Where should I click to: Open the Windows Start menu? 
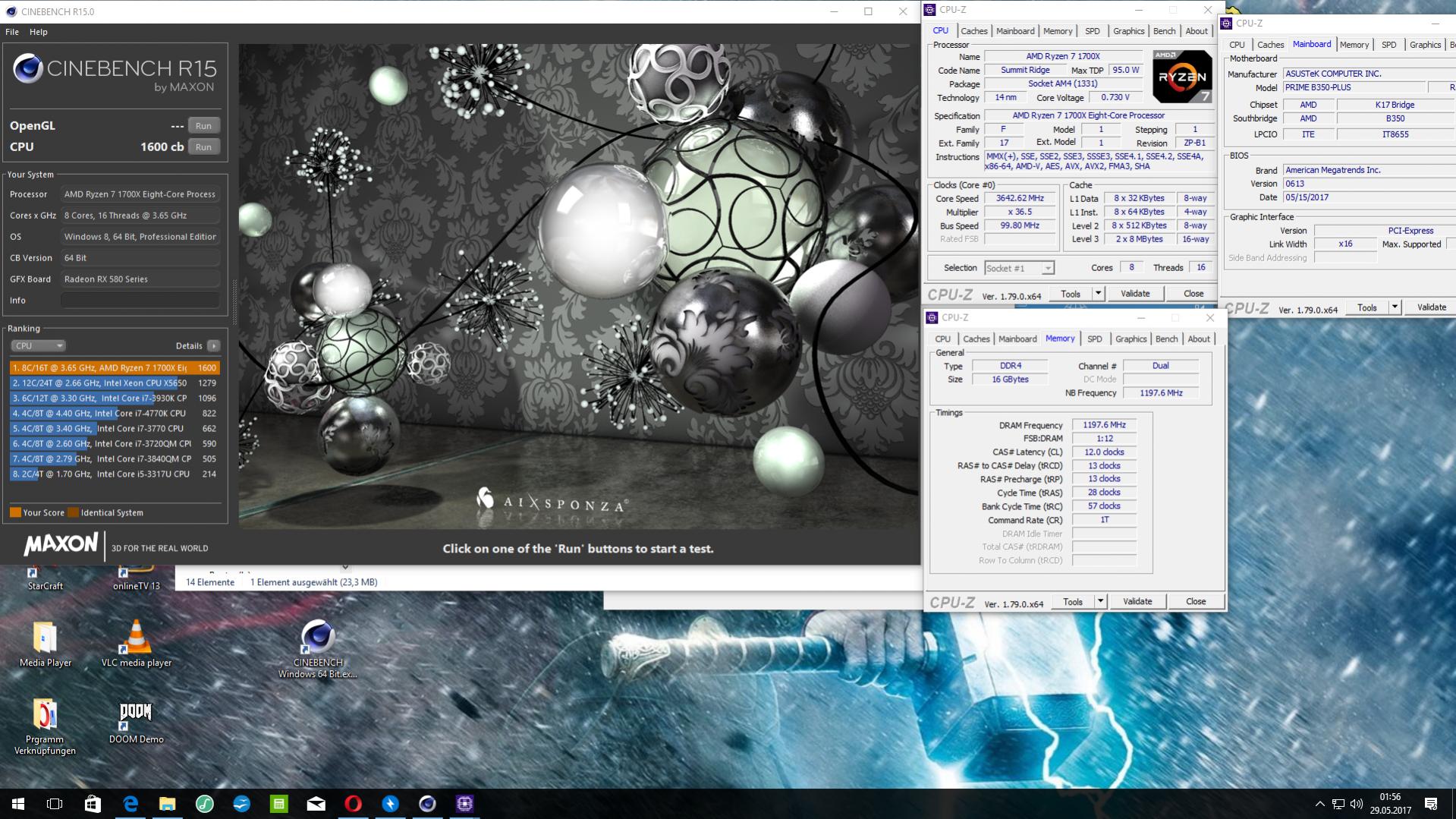[18, 804]
